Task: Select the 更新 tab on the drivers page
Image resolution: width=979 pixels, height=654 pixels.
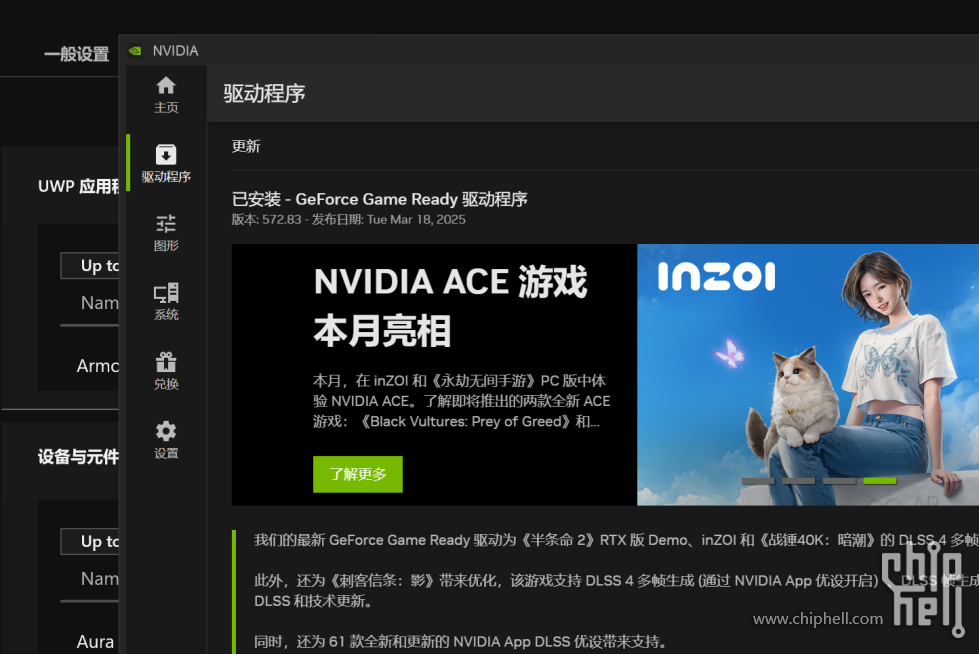Action: (x=246, y=146)
